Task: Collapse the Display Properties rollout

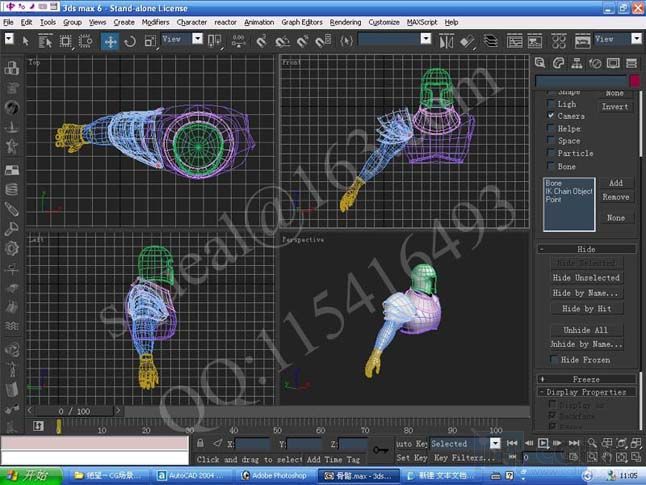Action: pyautogui.click(x=586, y=392)
